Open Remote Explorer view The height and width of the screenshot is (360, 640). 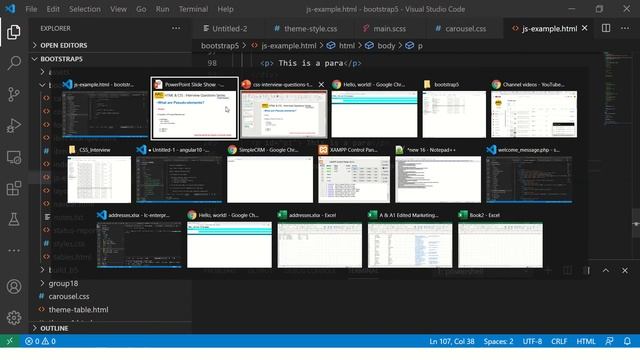pos(13,157)
